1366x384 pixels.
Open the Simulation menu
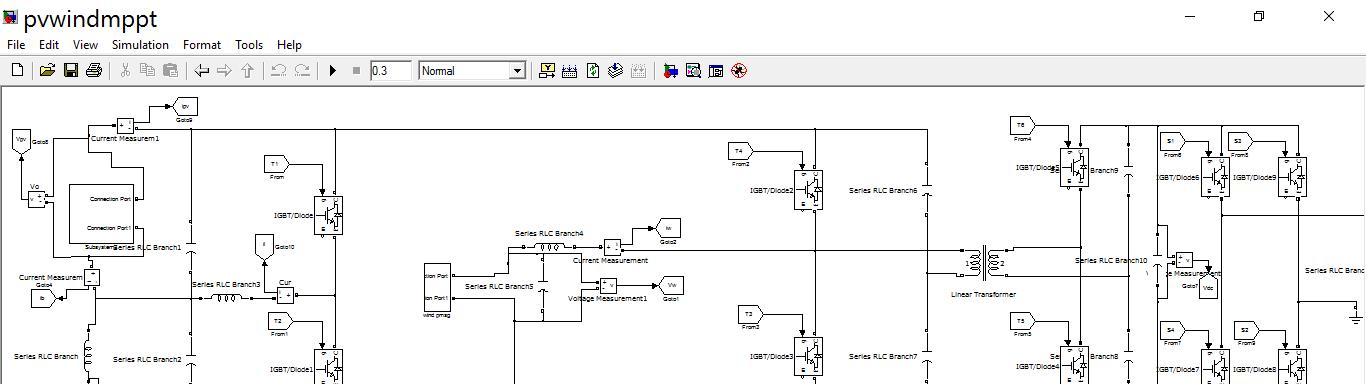click(x=140, y=45)
